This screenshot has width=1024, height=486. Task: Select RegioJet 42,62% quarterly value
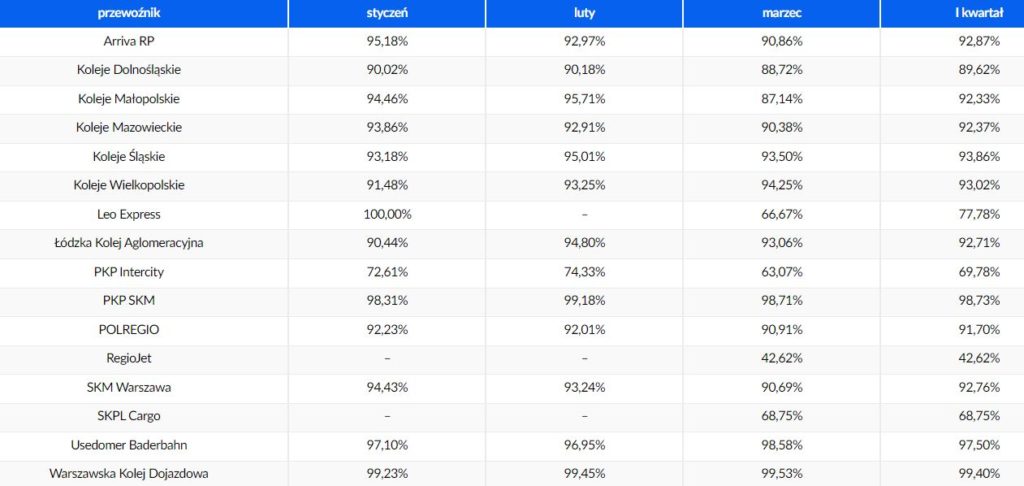click(x=980, y=359)
